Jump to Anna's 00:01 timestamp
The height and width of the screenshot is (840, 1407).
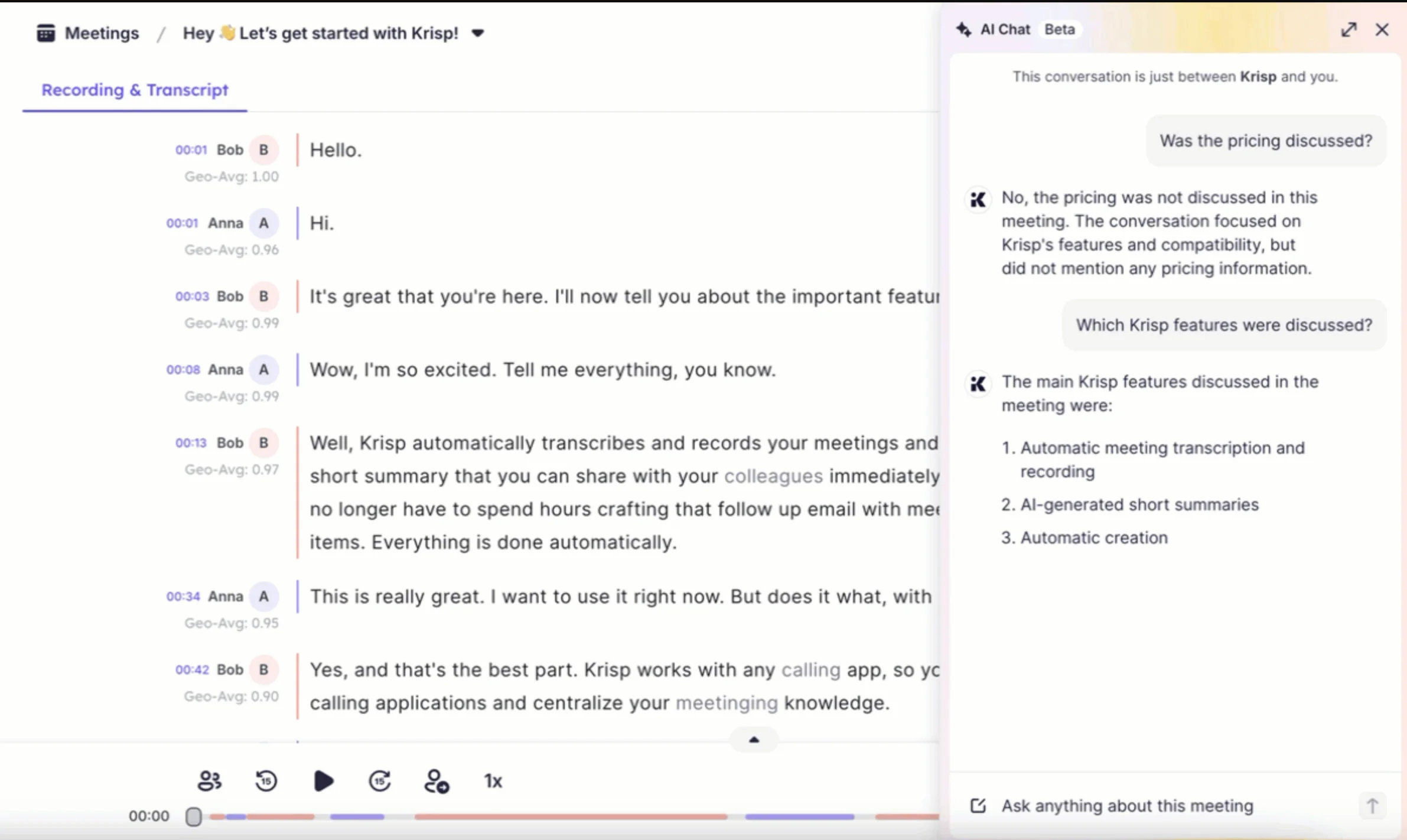tap(182, 223)
